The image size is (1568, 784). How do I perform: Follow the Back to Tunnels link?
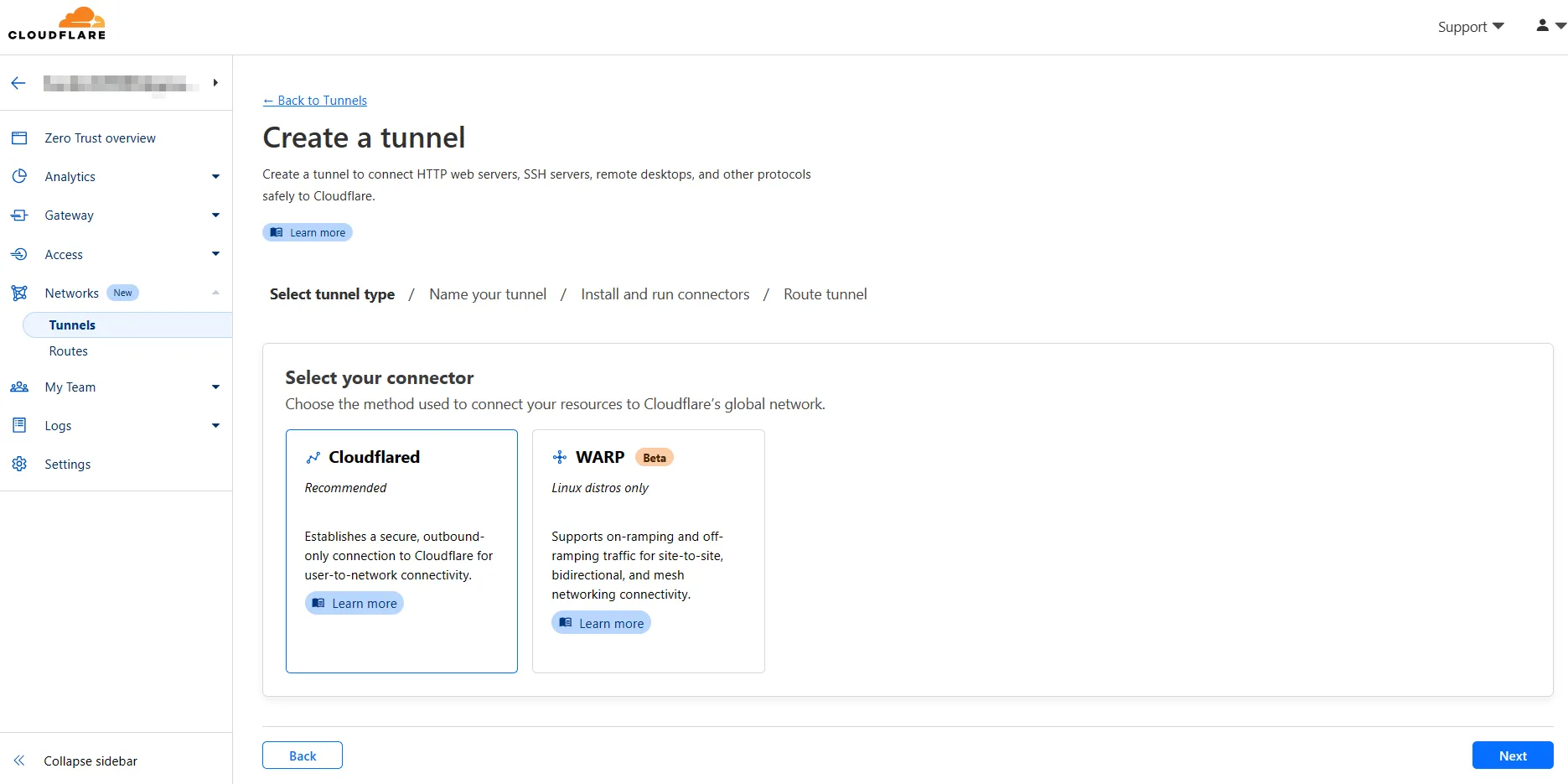tap(315, 101)
